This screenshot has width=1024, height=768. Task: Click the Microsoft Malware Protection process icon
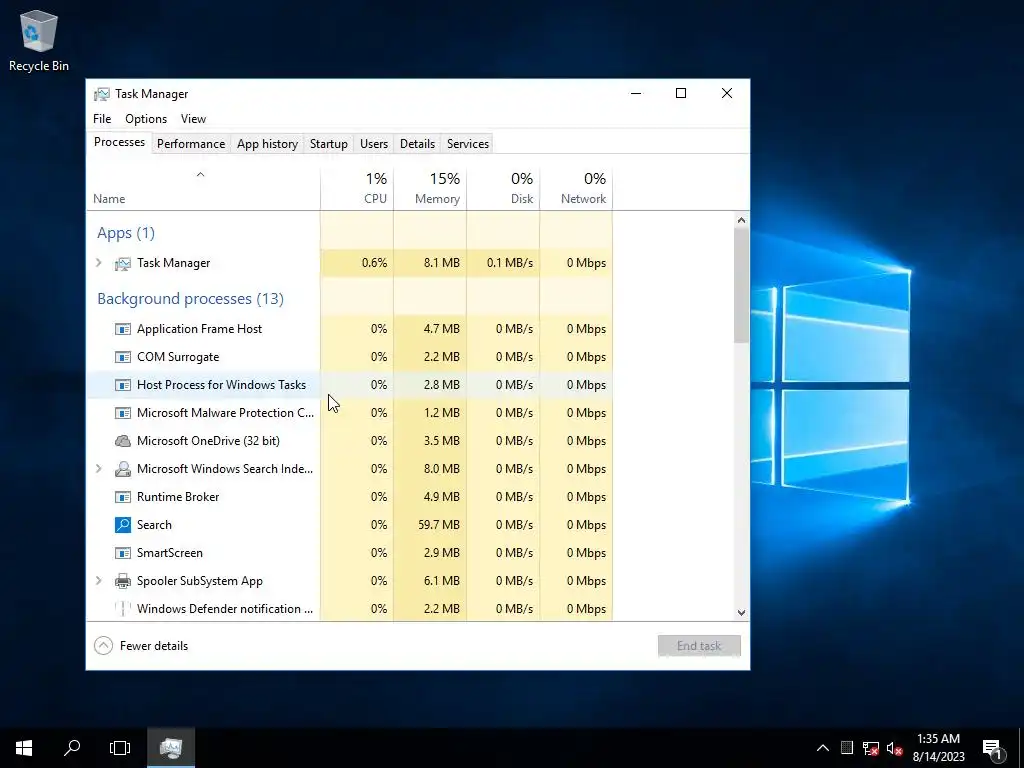click(x=123, y=413)
